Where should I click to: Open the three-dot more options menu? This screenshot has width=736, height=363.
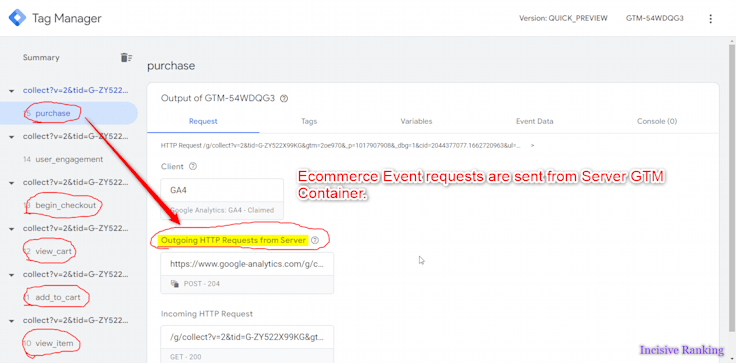710,19
